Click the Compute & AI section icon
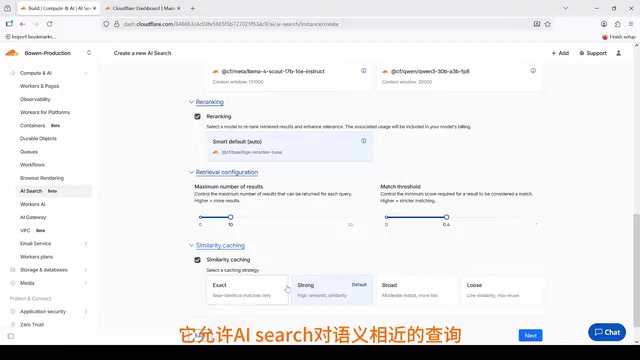This screenshot has width=640, height=360. tap(12, 73)
